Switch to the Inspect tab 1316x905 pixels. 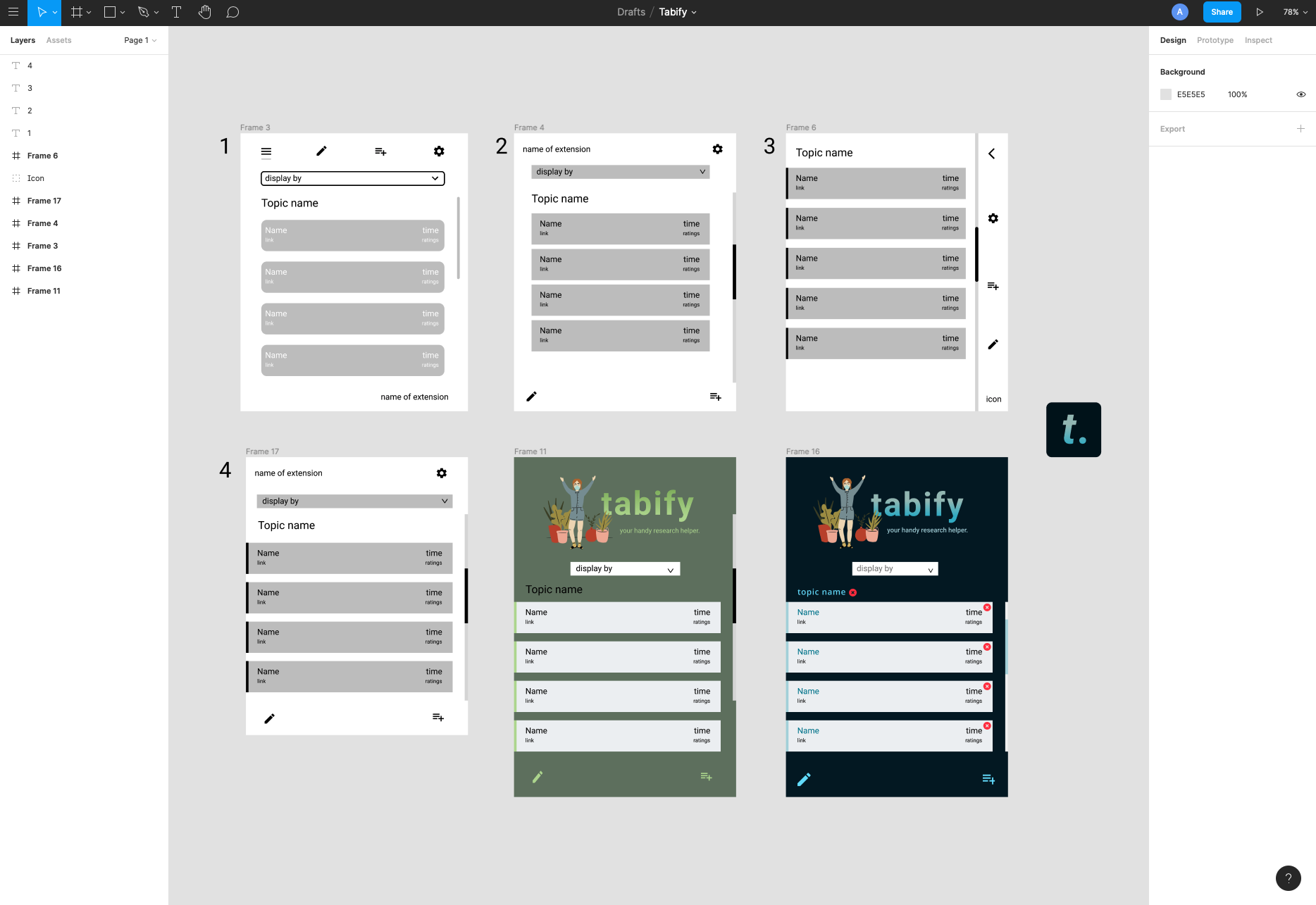pyautogui.click(x=1258, y=40)
